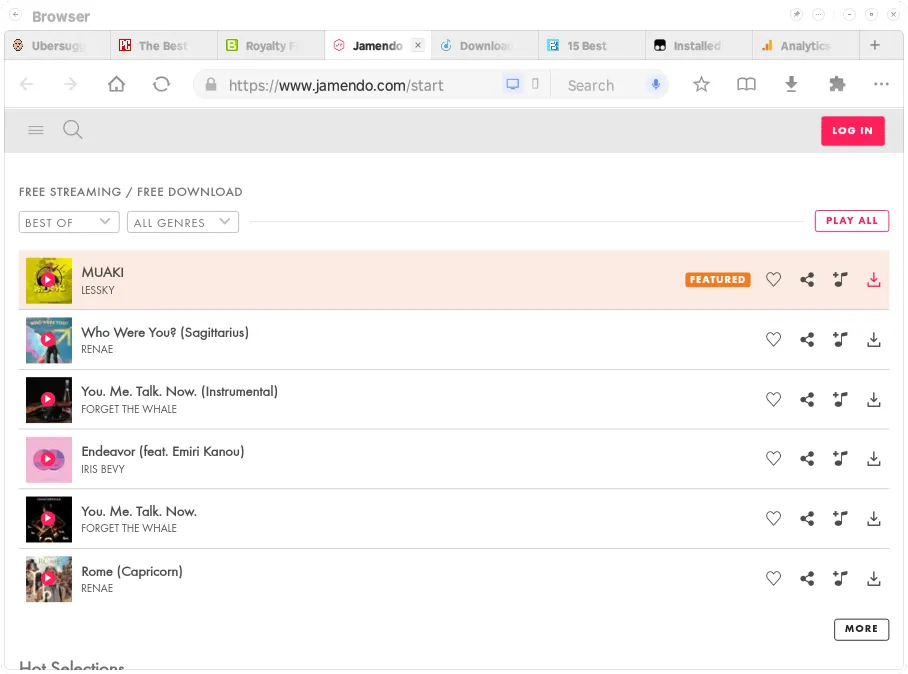Screen dimensions: 908x674
Task: Open the browser three-dots menu
Action: [x=881, y=85]
